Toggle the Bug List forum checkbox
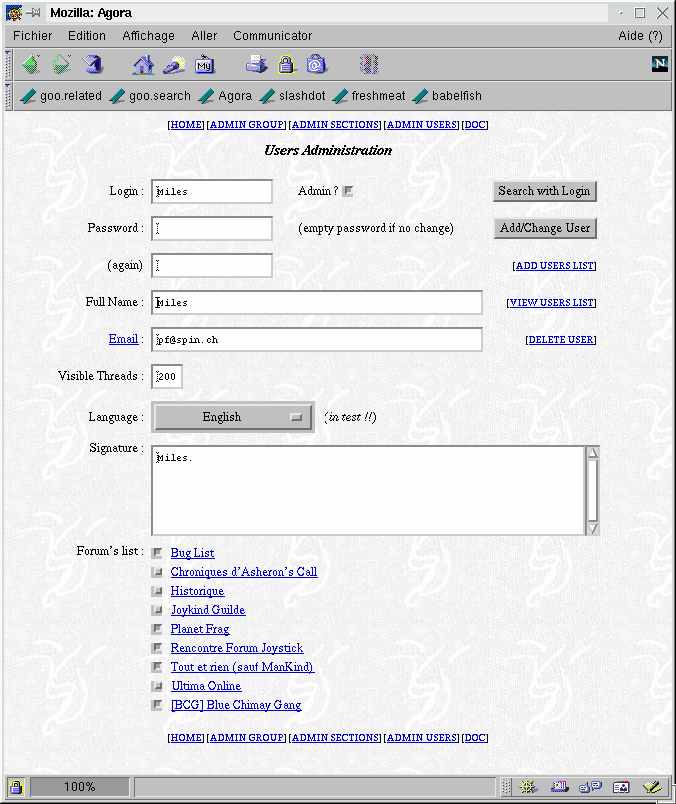Screen dimensions: 676x804 click(157, 553)
